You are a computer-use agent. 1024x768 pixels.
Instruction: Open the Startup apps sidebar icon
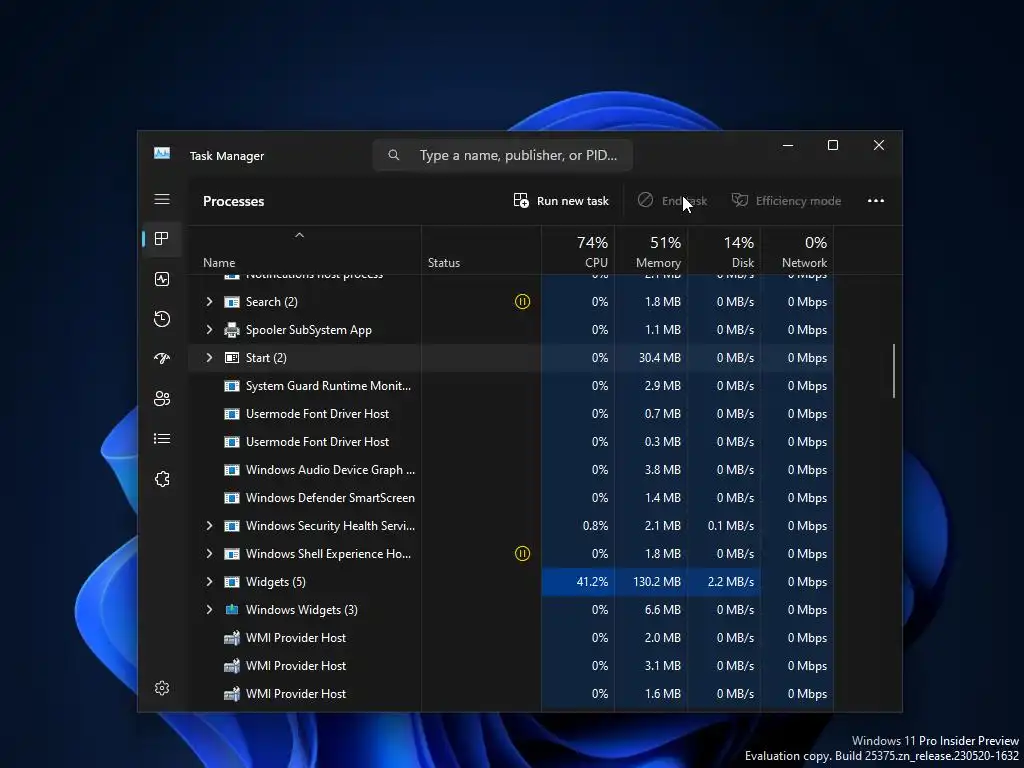click(x=162, y=359)
